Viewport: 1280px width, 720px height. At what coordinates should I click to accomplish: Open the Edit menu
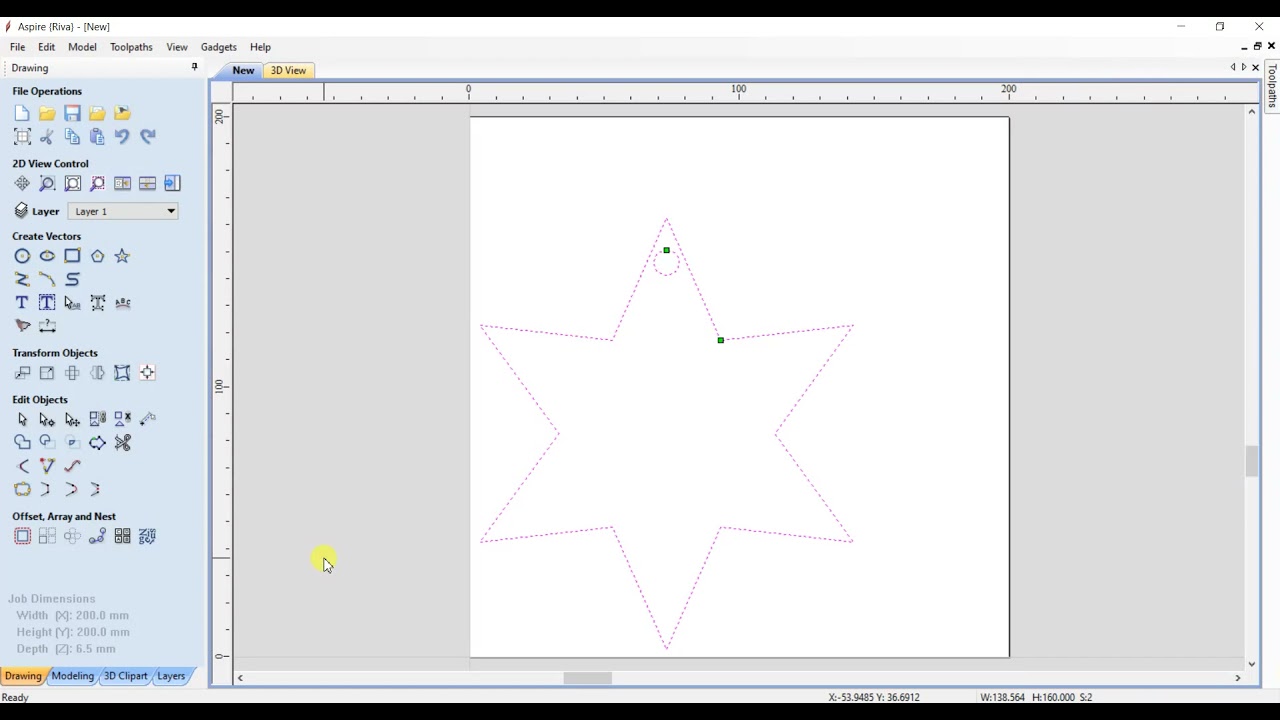(x=46, y=47)
